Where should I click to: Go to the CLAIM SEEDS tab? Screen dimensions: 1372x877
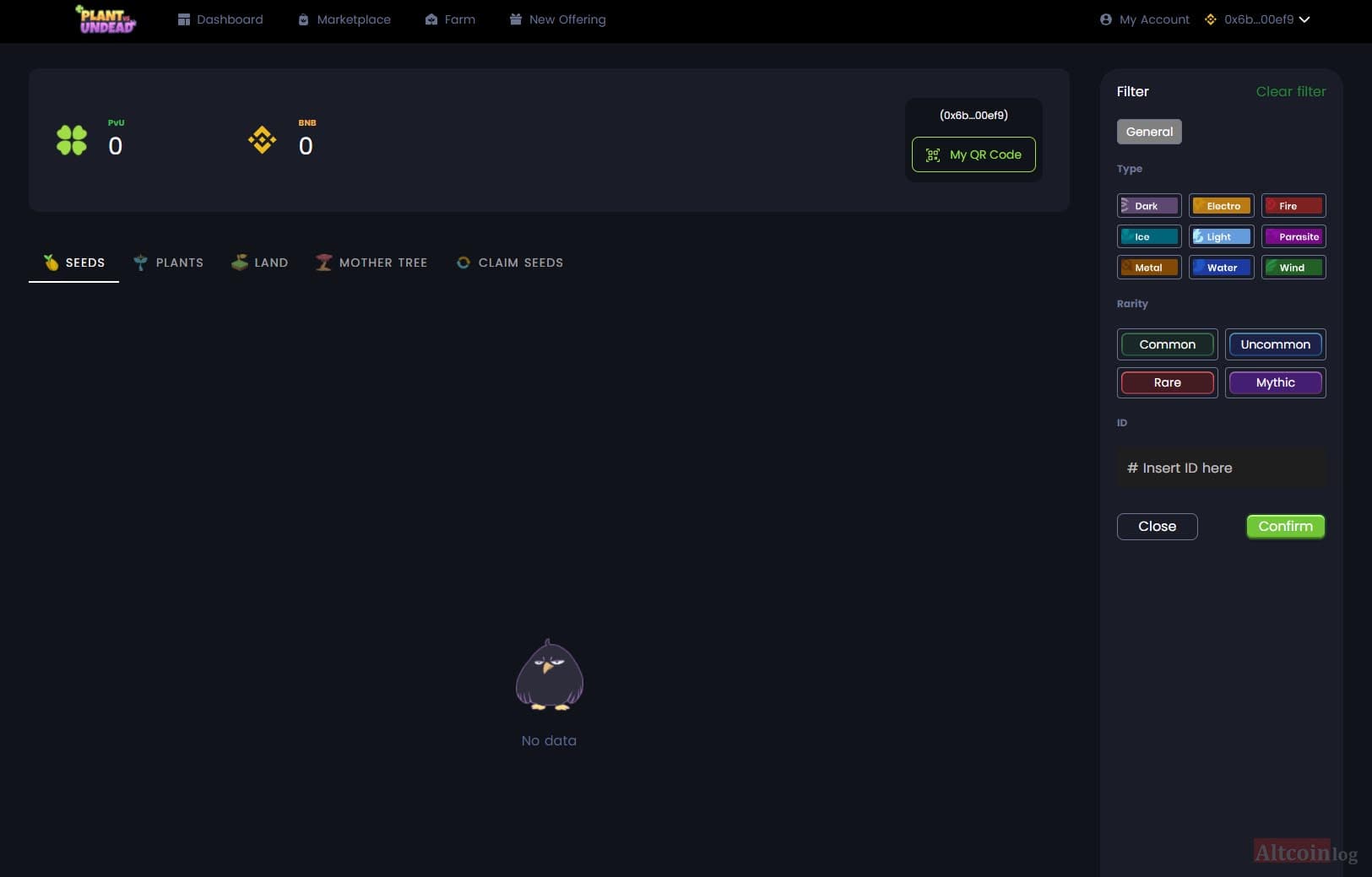pos(510,263)
